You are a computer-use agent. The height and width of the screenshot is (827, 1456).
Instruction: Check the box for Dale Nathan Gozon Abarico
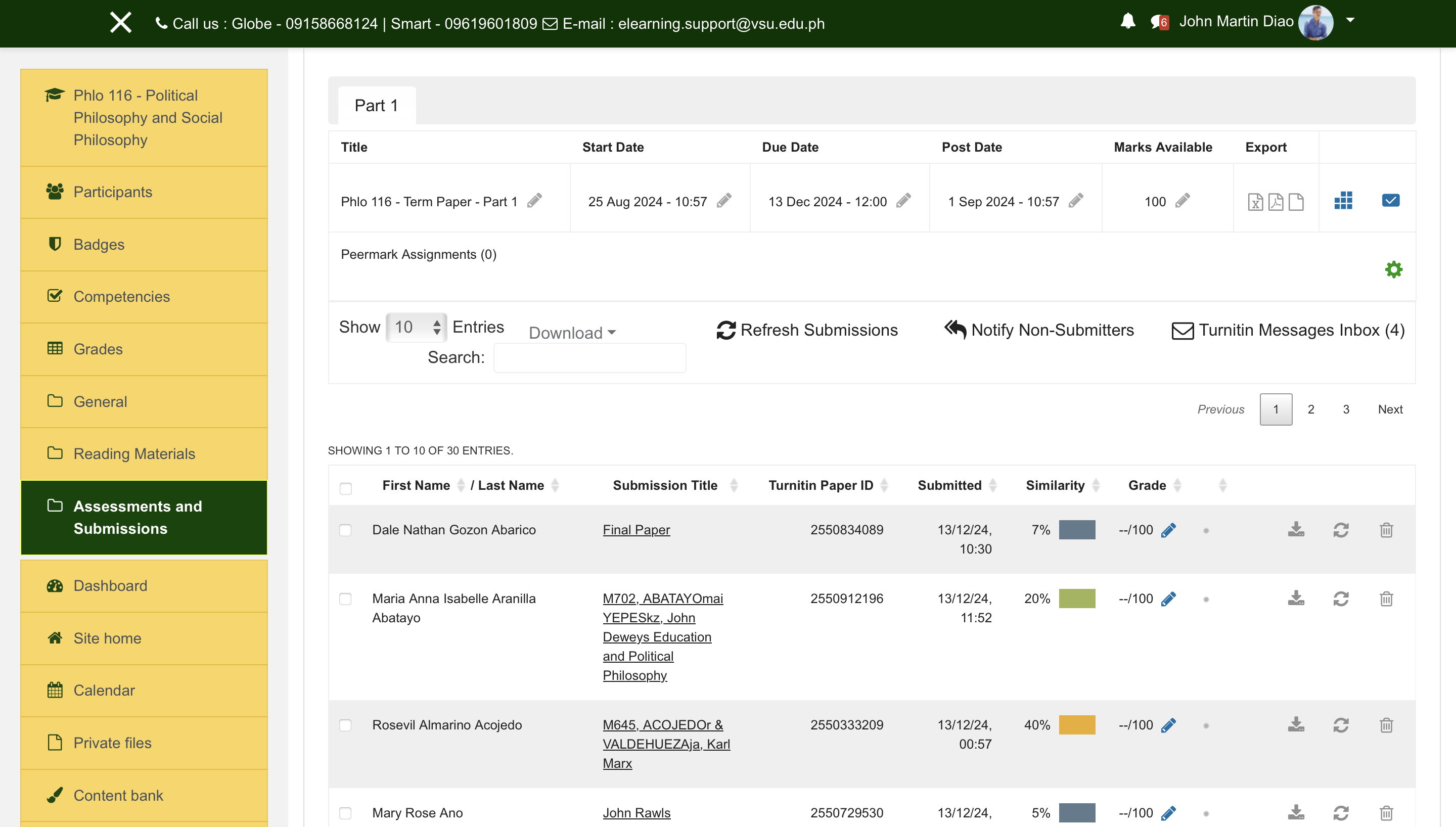tap(345, 530)
